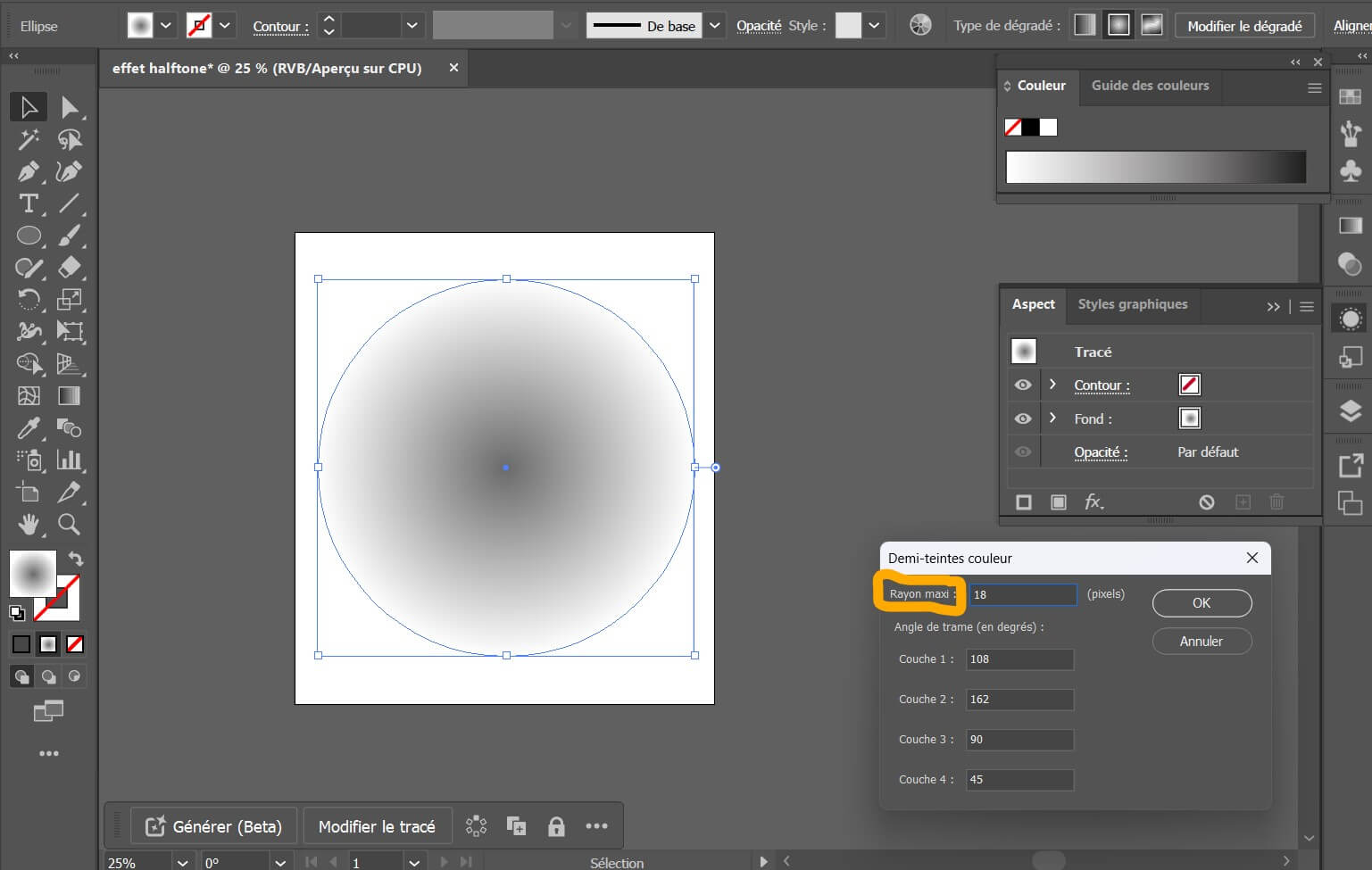Switch to Guide des couleurs tab

[x=1150, y=86]
